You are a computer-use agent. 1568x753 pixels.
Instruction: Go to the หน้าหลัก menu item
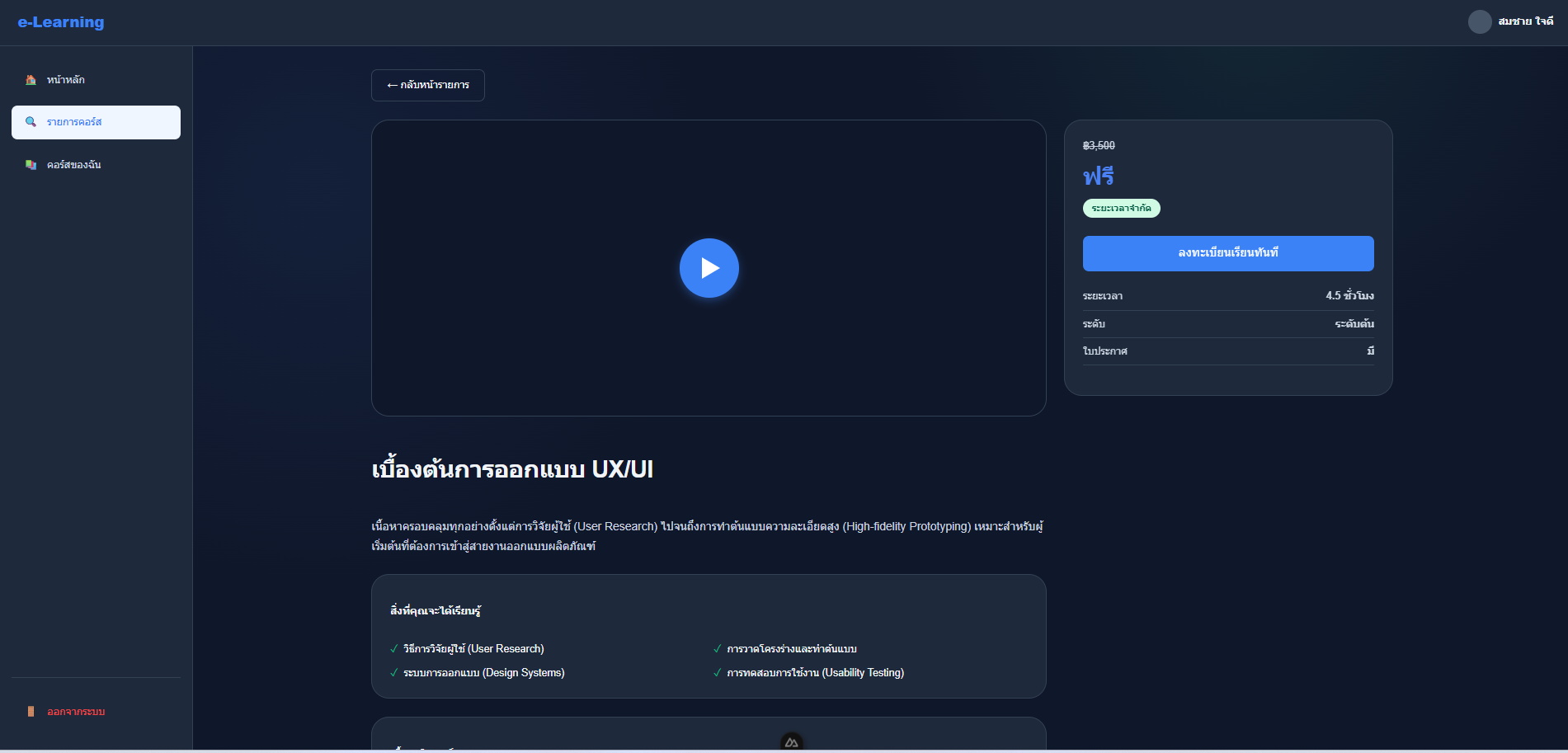66,80
